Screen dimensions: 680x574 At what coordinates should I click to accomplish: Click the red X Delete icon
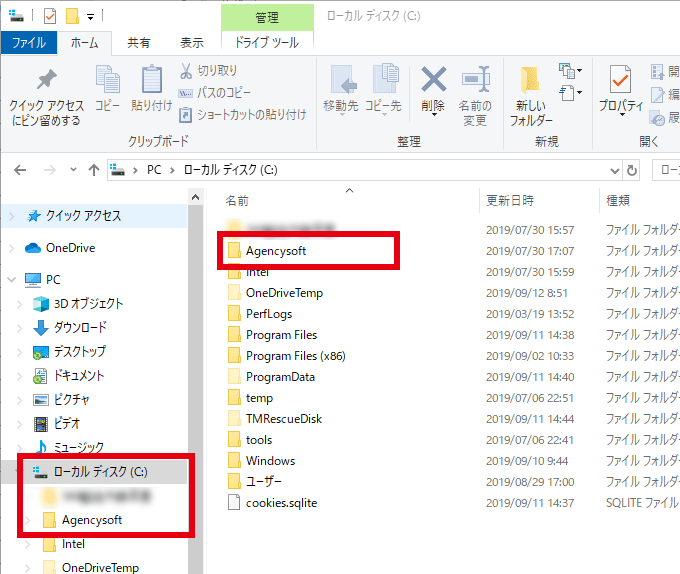(x=433, y=79)
